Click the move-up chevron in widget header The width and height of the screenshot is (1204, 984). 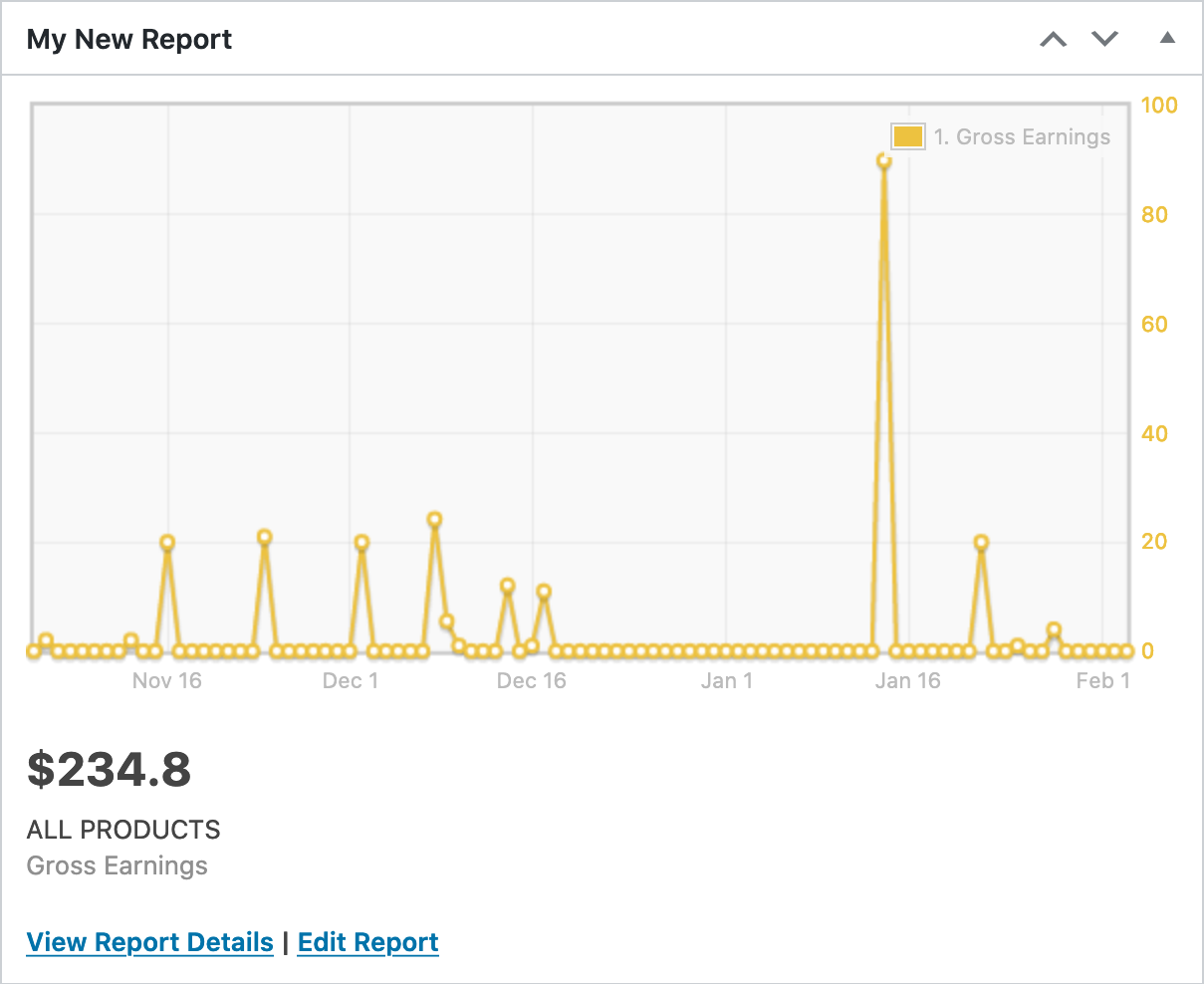point(1053,40)
